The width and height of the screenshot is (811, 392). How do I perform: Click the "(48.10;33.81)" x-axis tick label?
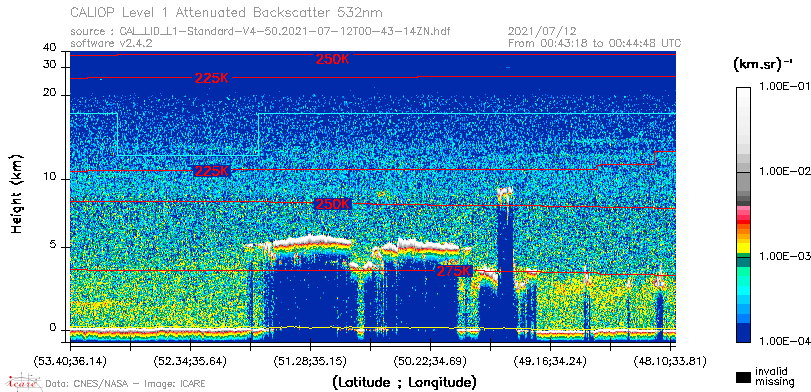(670, 361)
